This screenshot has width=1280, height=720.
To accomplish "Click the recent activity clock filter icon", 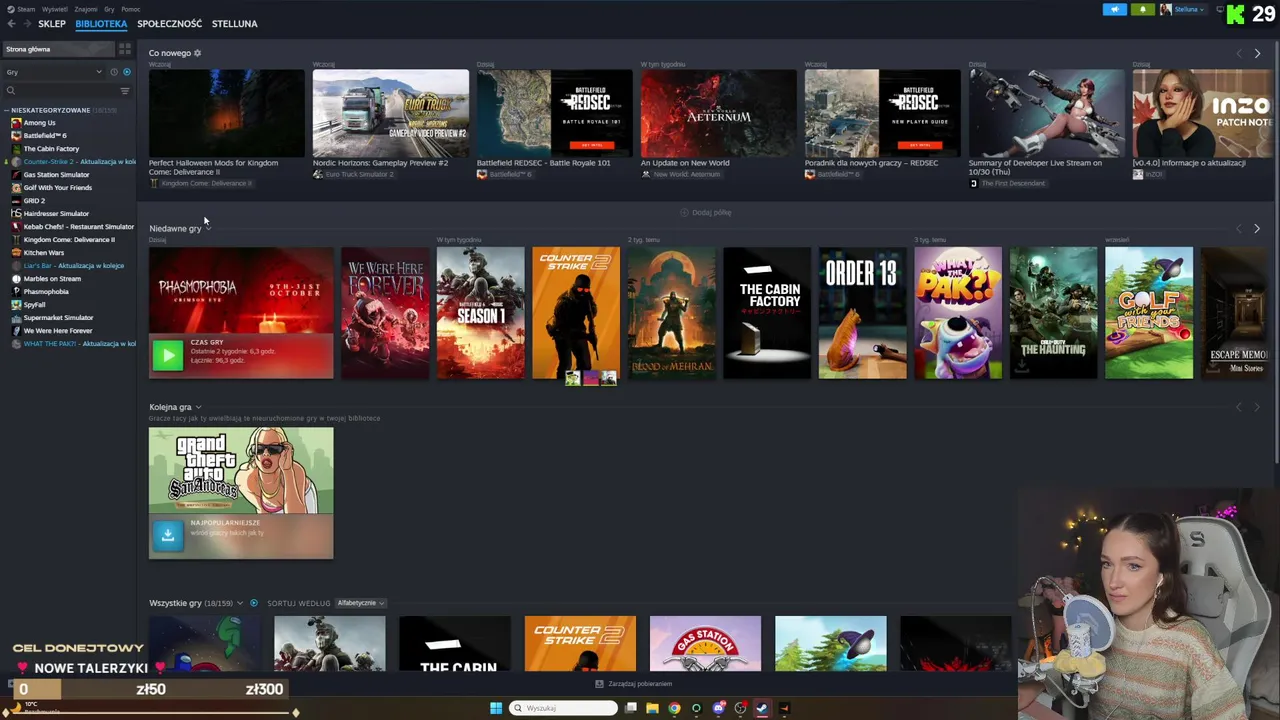I will pos(114,72).
